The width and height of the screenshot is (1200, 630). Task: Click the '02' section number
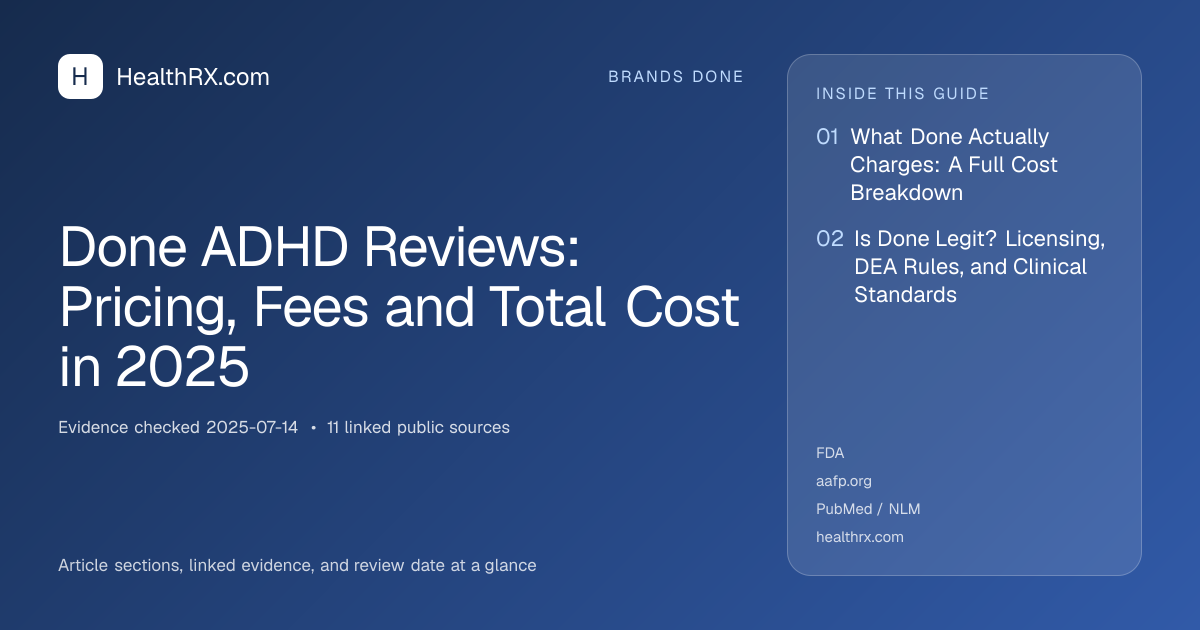pyautogui.click(x=830, y=239)
